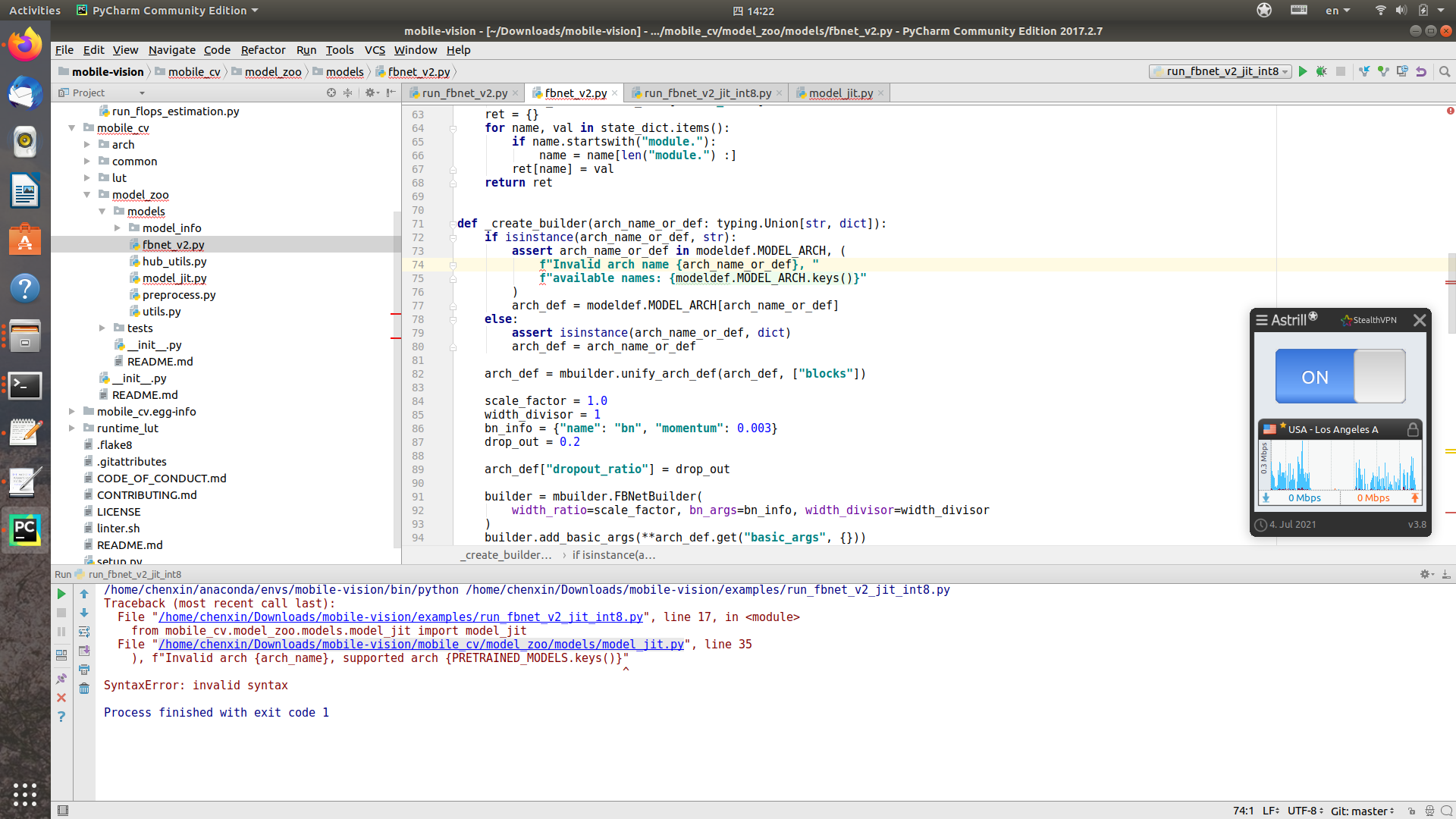Image resolution: width=1456 pixels, height=819 pixels.
Task: Switch to the model_jit.py editor tab
Action: coord(840,93)
